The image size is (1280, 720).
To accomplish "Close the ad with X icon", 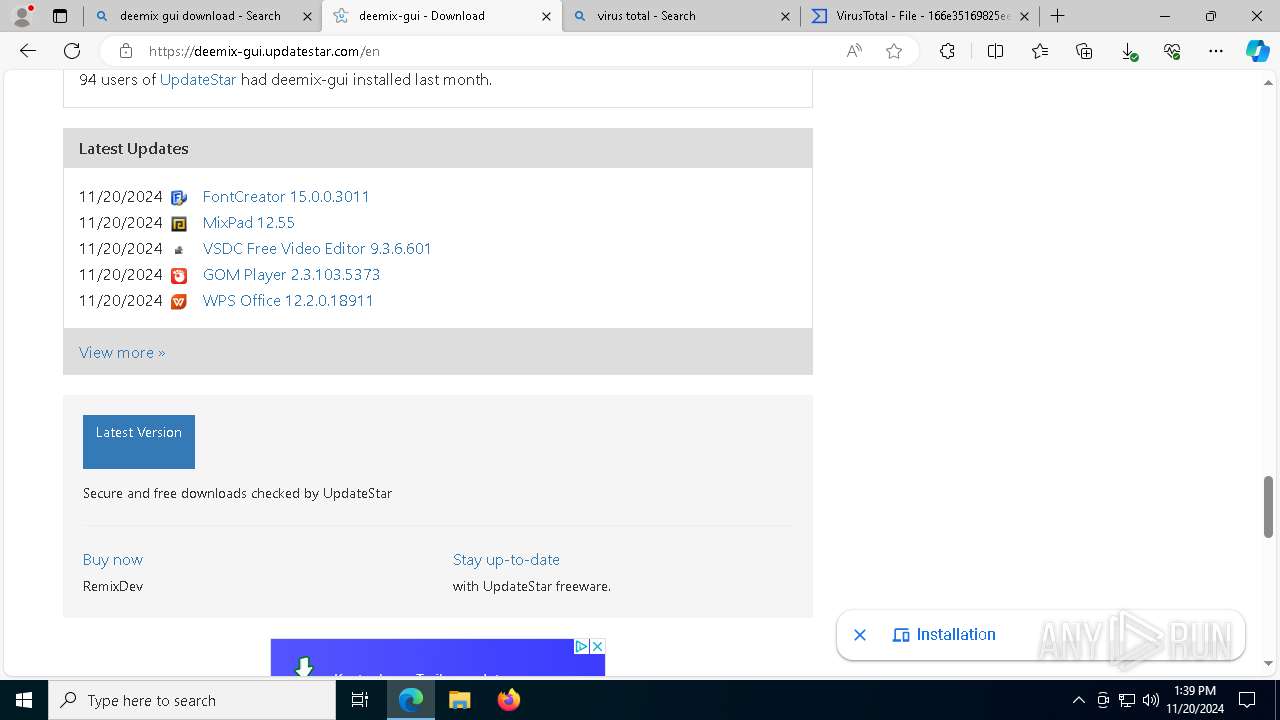I will point(597,647).
